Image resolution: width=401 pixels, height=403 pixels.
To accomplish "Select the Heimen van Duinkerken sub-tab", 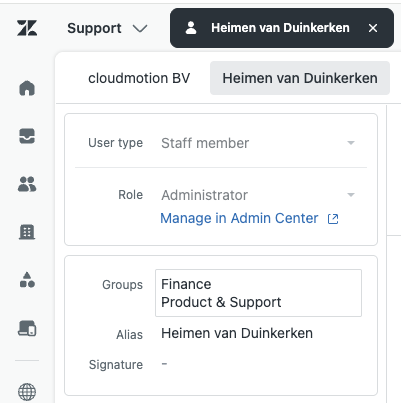I will 300,78.
